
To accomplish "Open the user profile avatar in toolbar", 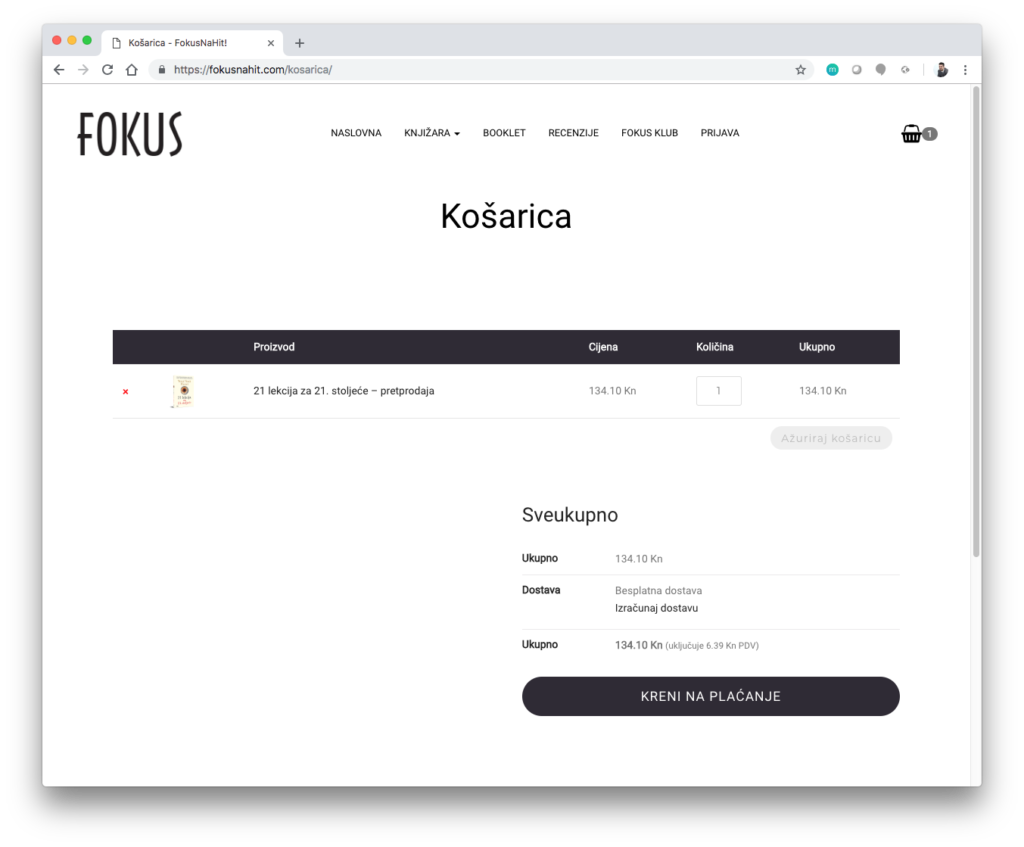I will point(941,70).
